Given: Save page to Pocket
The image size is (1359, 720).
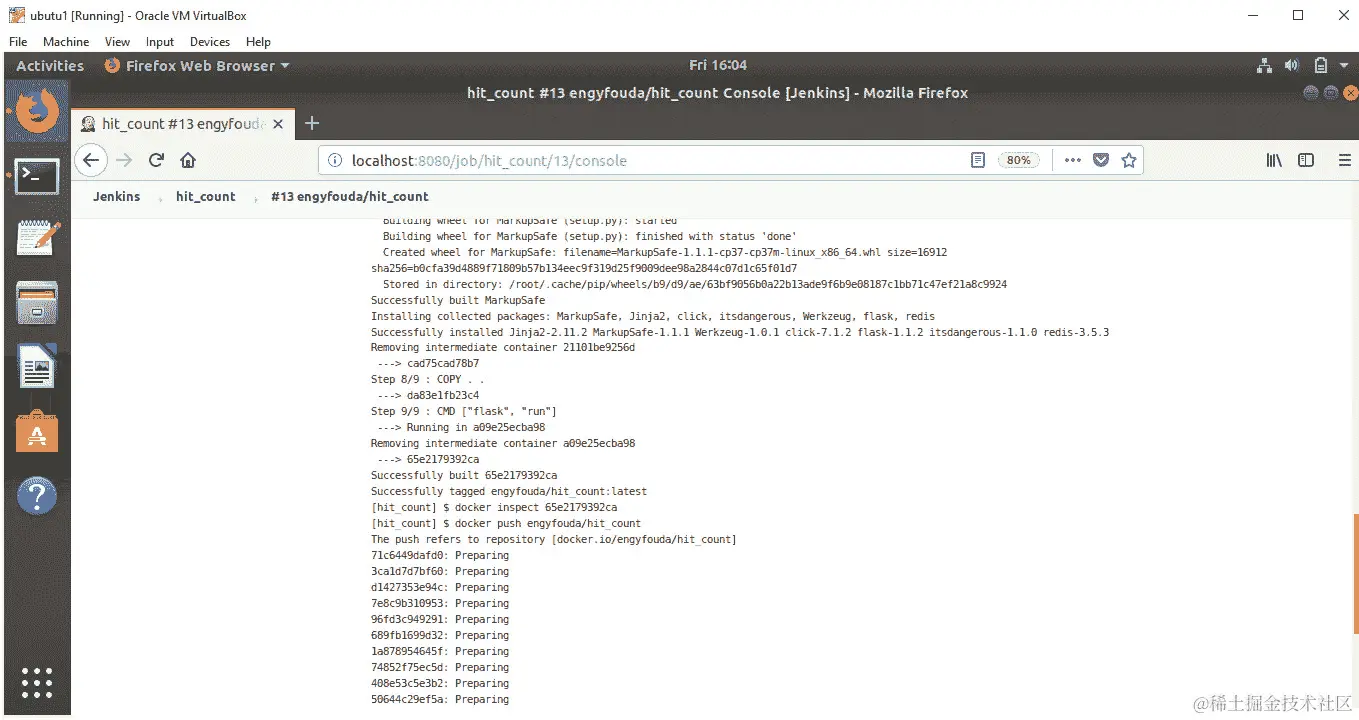Looking at the screenshot, I should 1101,160.
